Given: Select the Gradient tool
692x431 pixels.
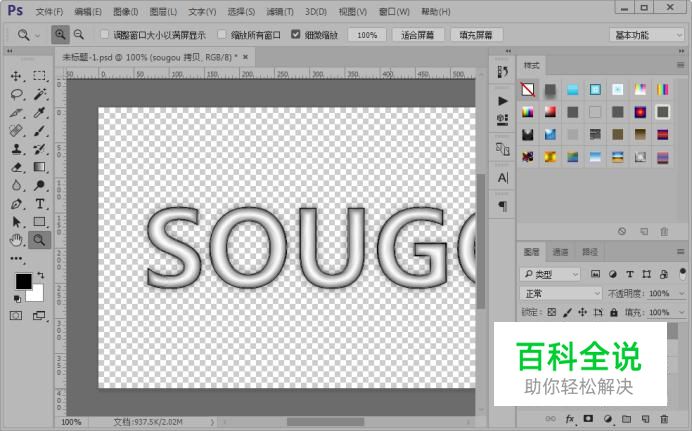Looking at the screenshot, I should (39, 167).
